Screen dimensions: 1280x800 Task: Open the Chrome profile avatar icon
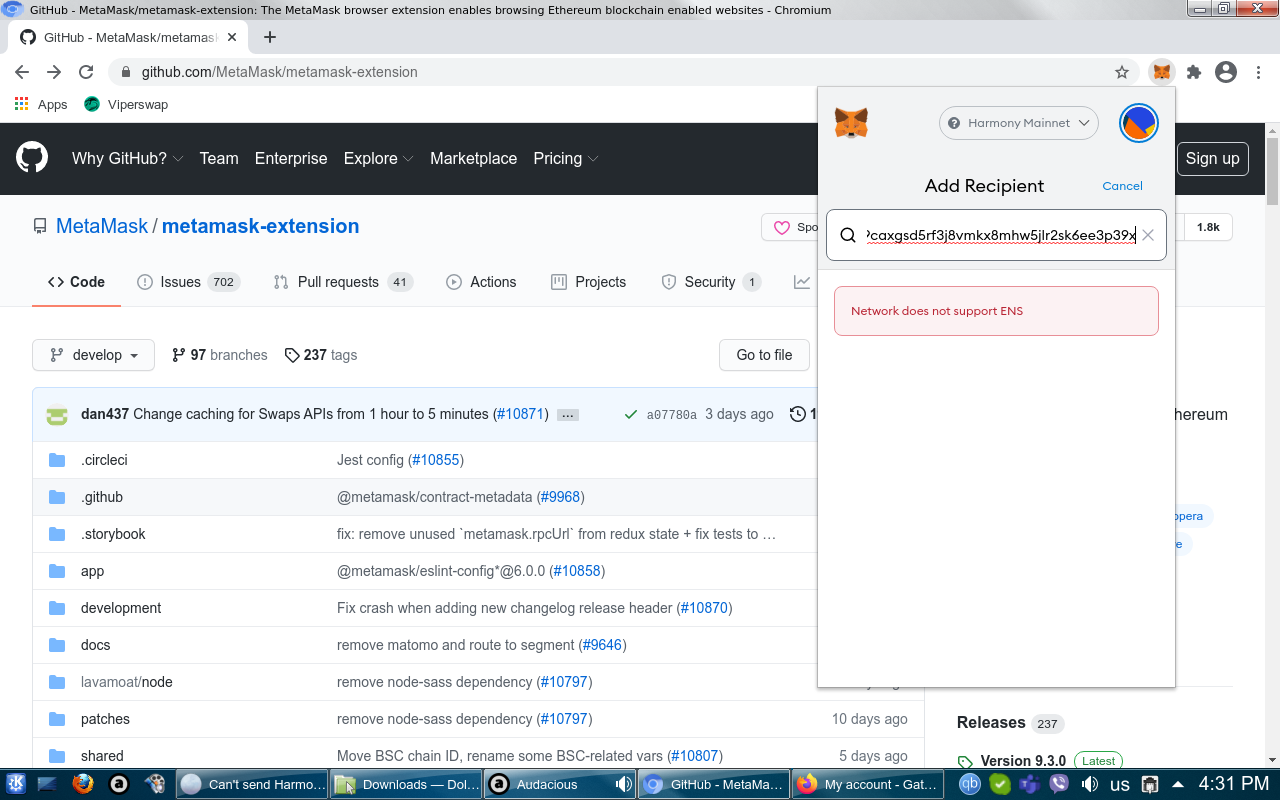[1226, 72]
